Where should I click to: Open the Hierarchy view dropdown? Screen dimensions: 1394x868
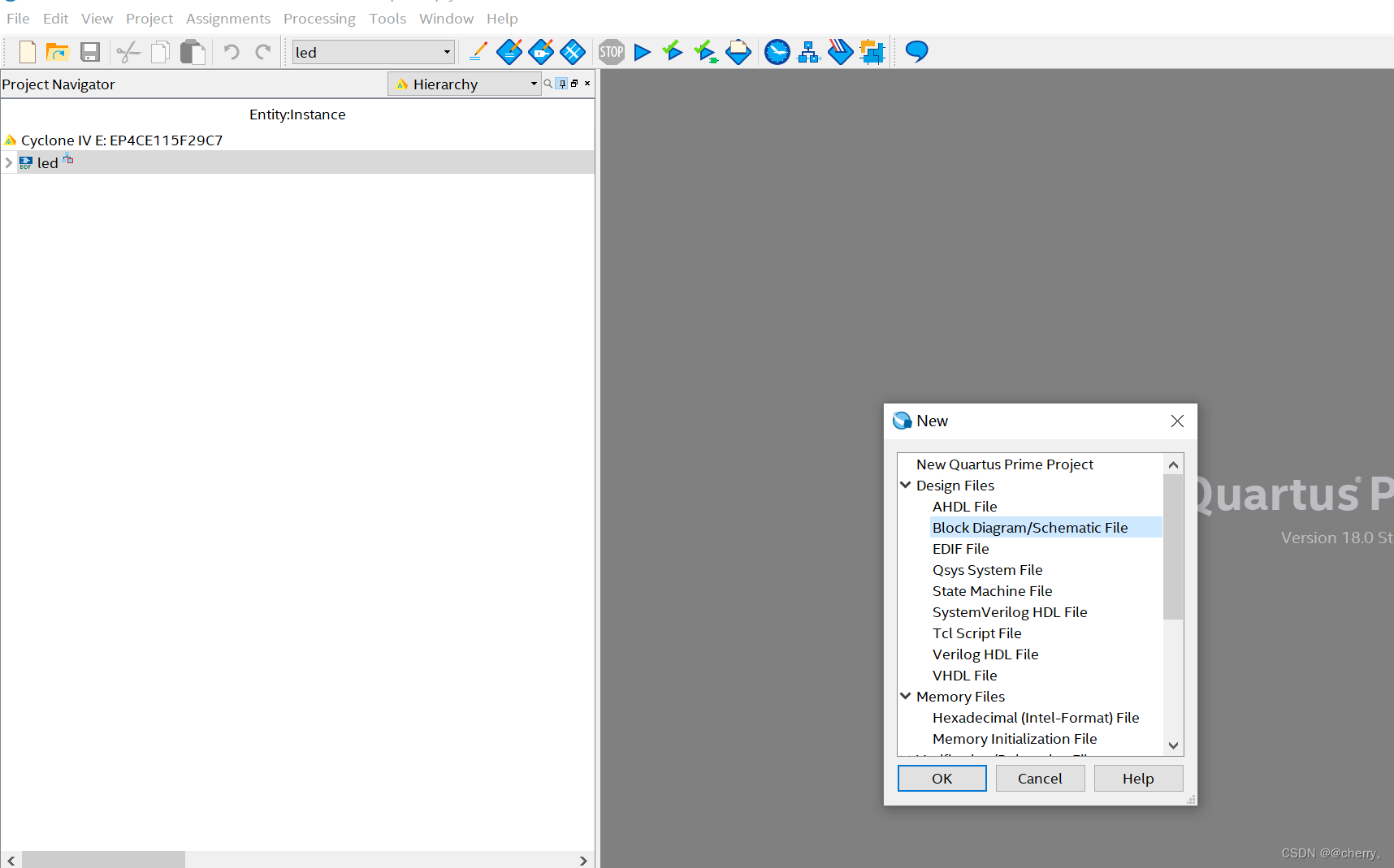[x=465, y=84]
